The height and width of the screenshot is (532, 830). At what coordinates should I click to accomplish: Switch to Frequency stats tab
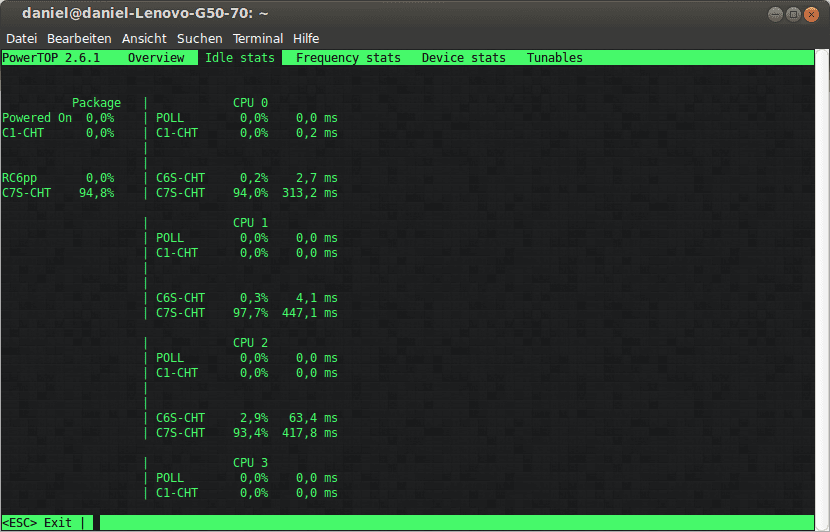(348, 58)
